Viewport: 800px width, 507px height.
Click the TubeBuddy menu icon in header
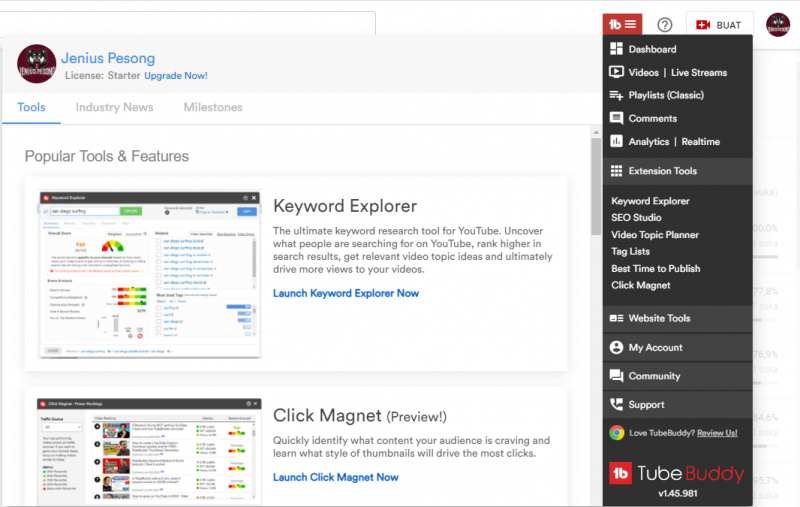coord(622,24)
